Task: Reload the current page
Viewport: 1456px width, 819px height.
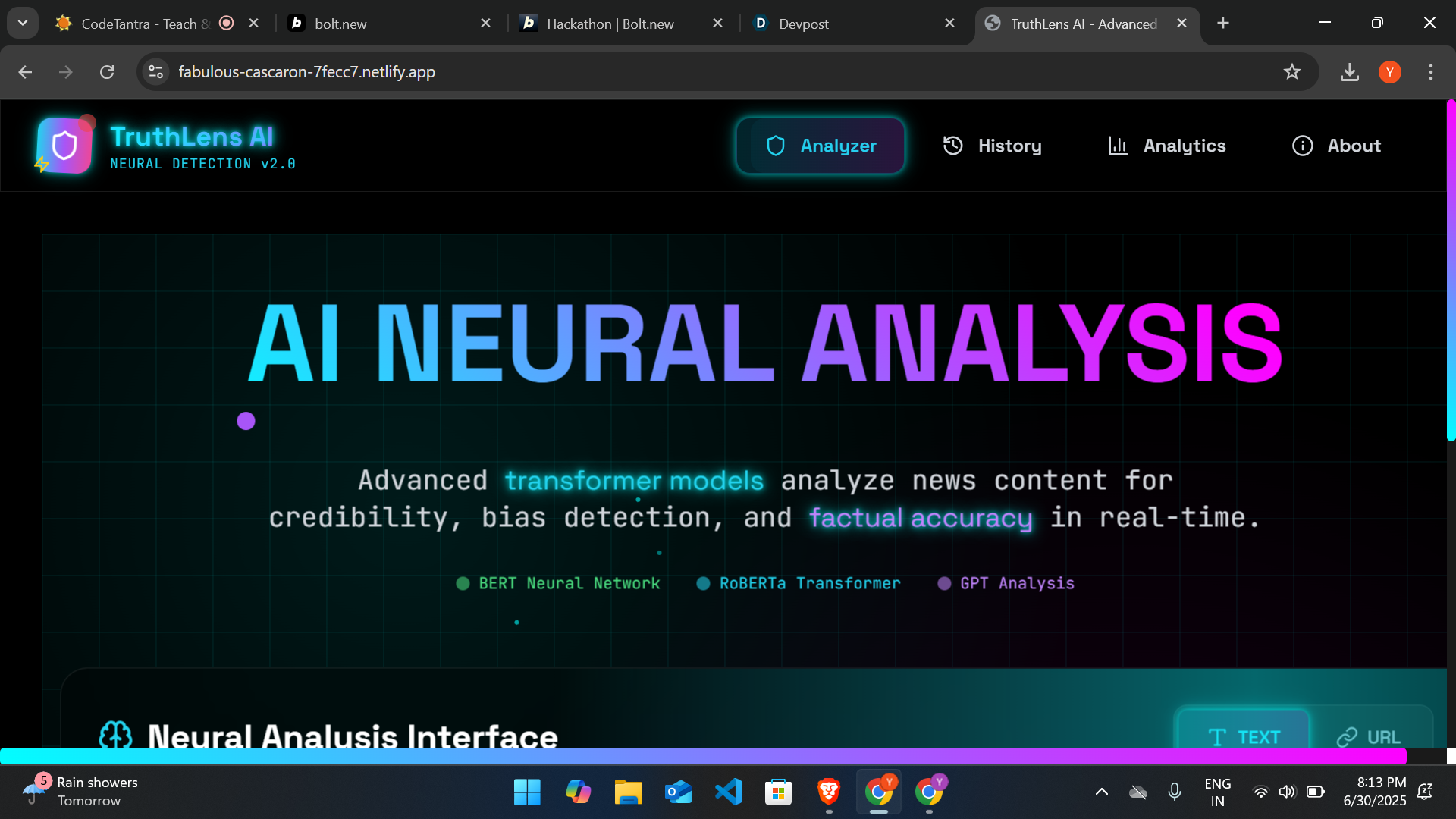Action: coord(107,72)
